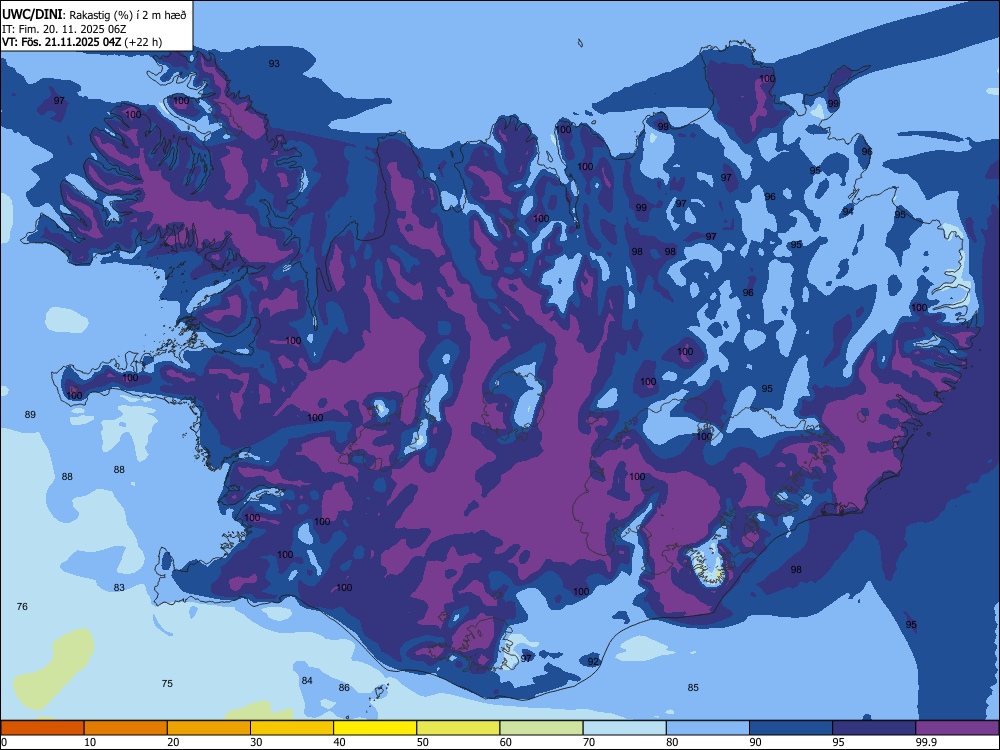Click the legend tick label 70
The image size is (1000, 750).
pos(589,742)
